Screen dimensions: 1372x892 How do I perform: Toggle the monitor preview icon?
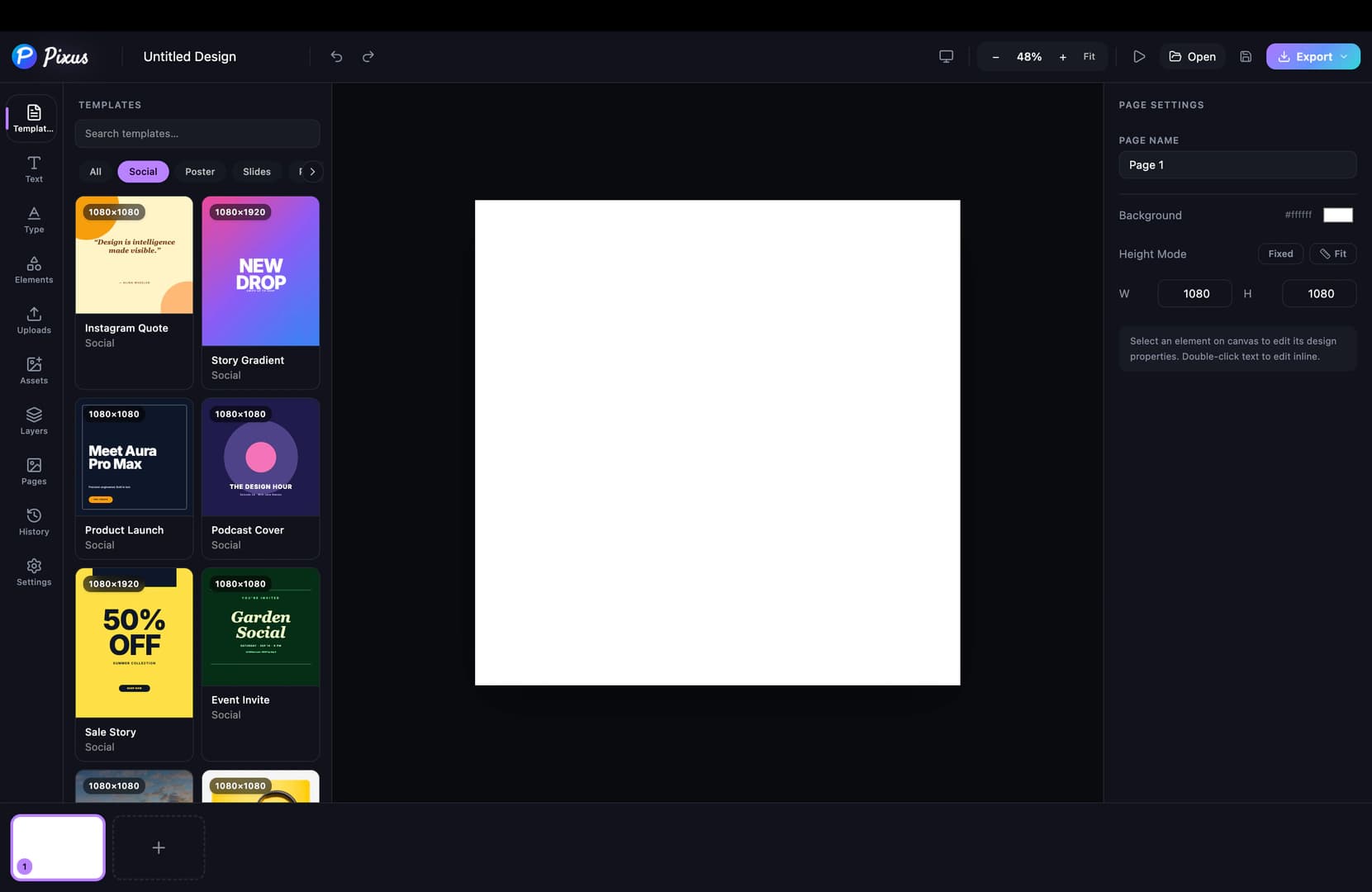[x=947, y=56]
